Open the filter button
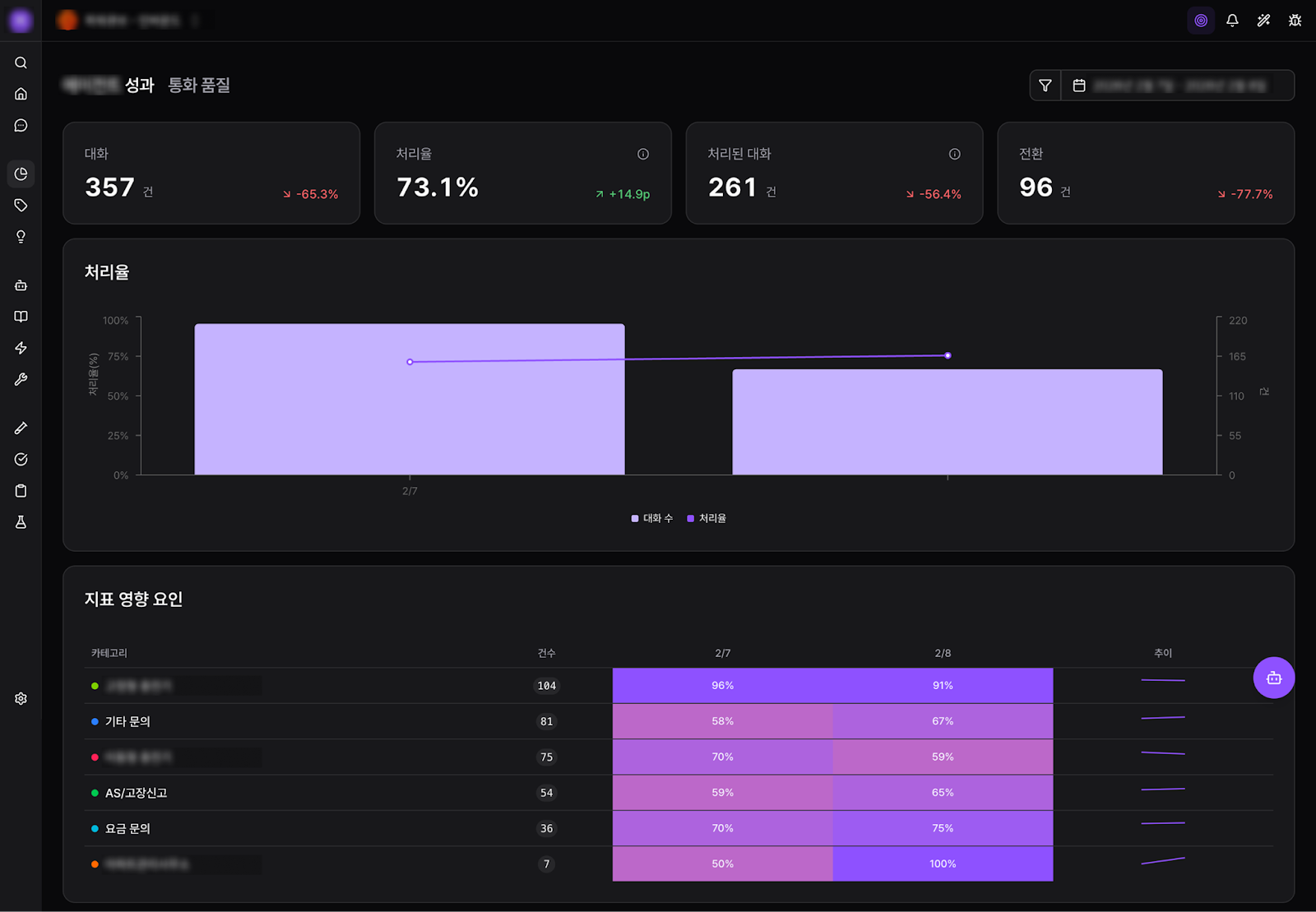The image size is (1316, 912). (x=1045, y=86)
